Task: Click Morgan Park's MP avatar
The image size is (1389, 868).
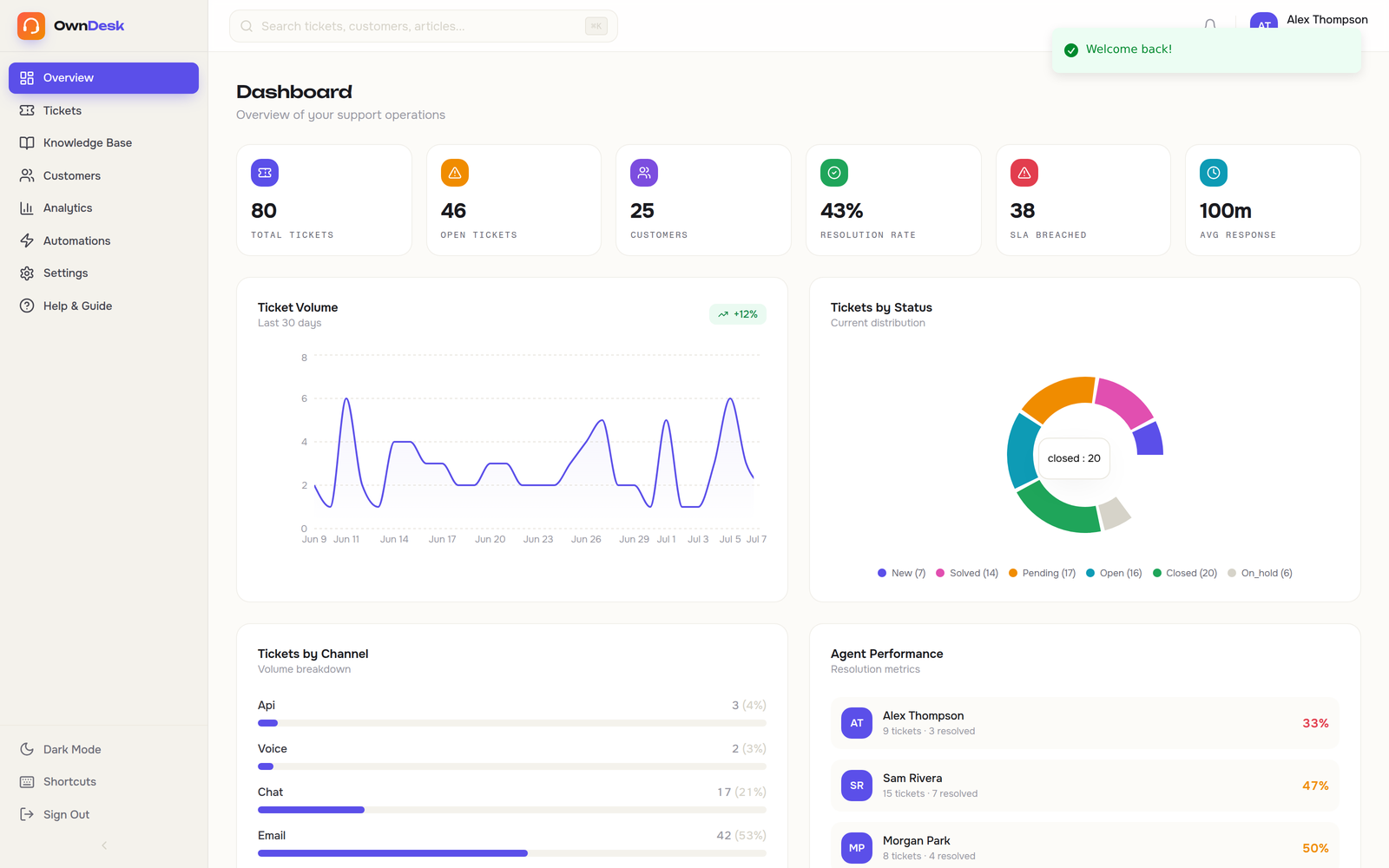Action: tap(857, 848)
